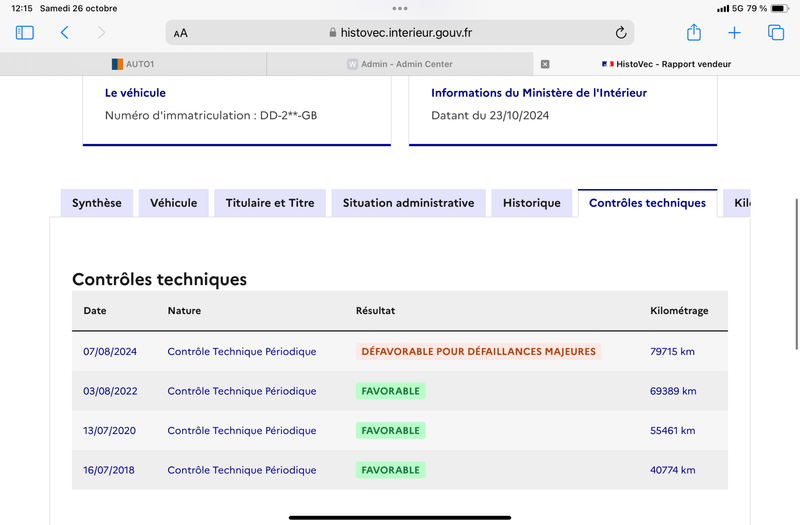The width and height of the screenshot is (800, 525).
Task: Click Contrôle Technique Périodique in the 07/08/2024 row
Action: point(242,352)
